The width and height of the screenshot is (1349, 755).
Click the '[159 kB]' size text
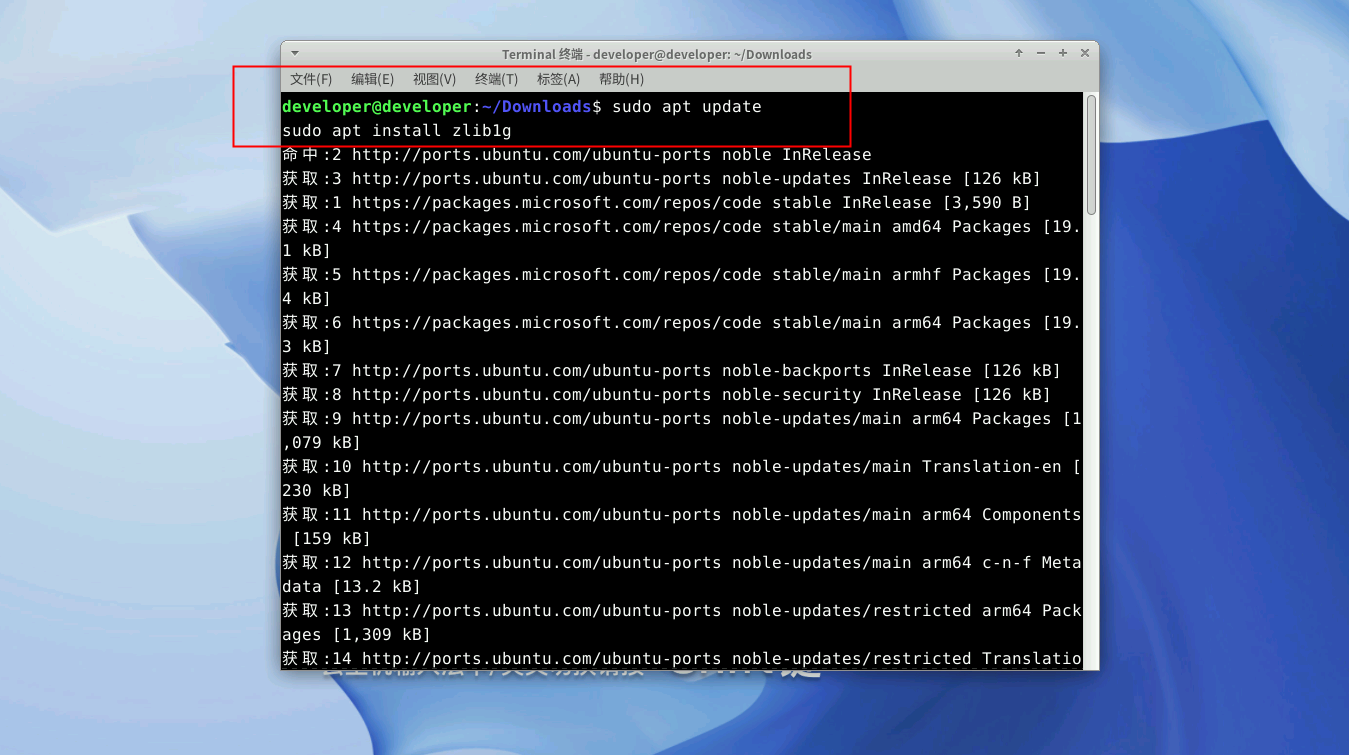click(332, 538)
